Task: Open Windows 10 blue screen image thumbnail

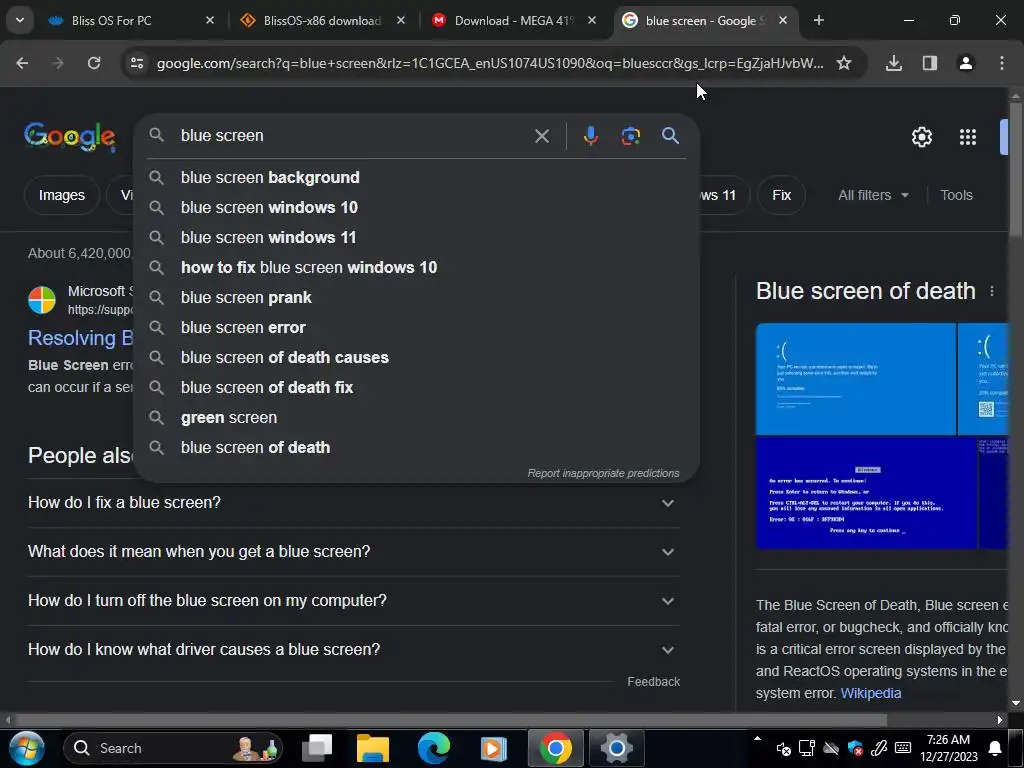Action: coord(856,379)
